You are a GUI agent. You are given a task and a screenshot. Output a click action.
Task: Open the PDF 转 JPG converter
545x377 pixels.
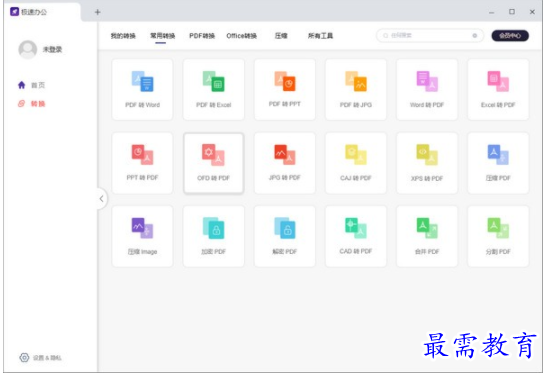pyautogui.click(x=356, y=89)
